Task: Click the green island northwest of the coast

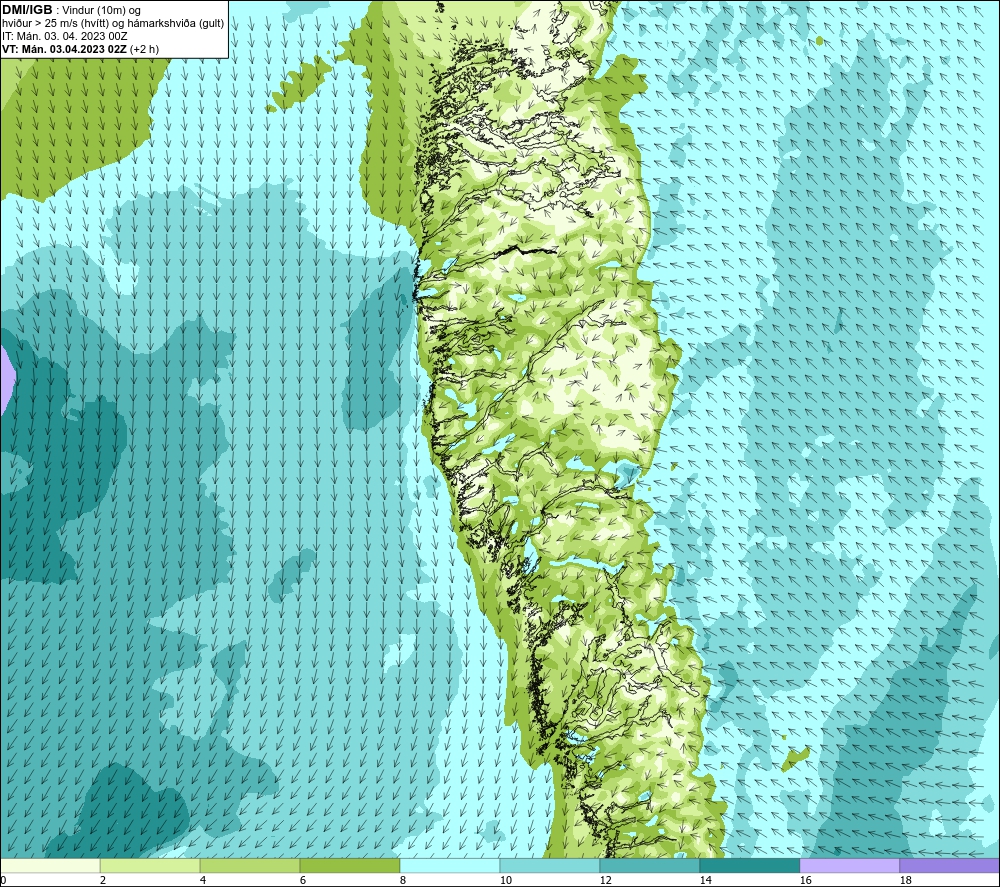Action: point(299,84)
